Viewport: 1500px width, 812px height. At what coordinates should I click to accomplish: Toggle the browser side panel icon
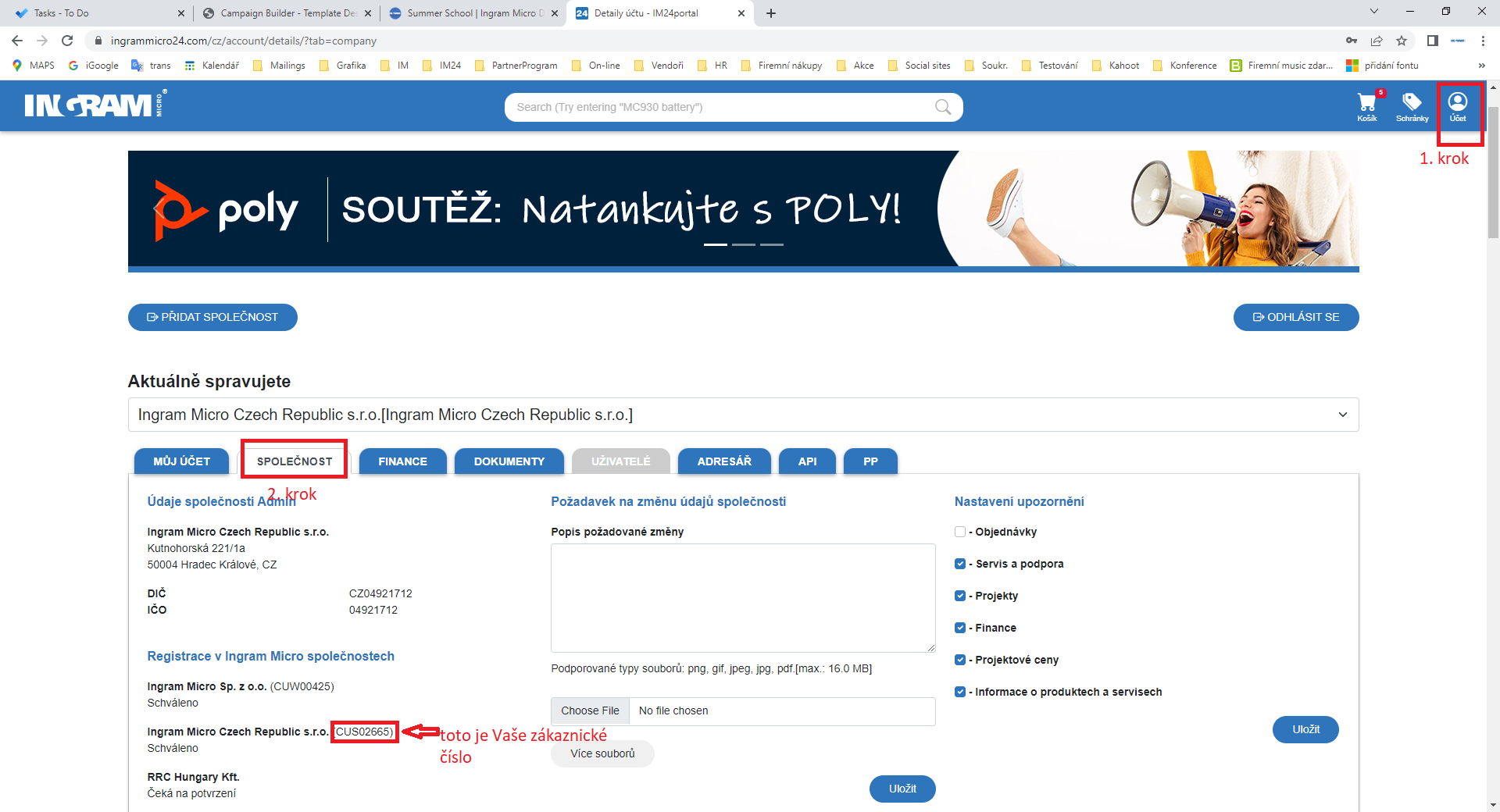click(1433, 41)
